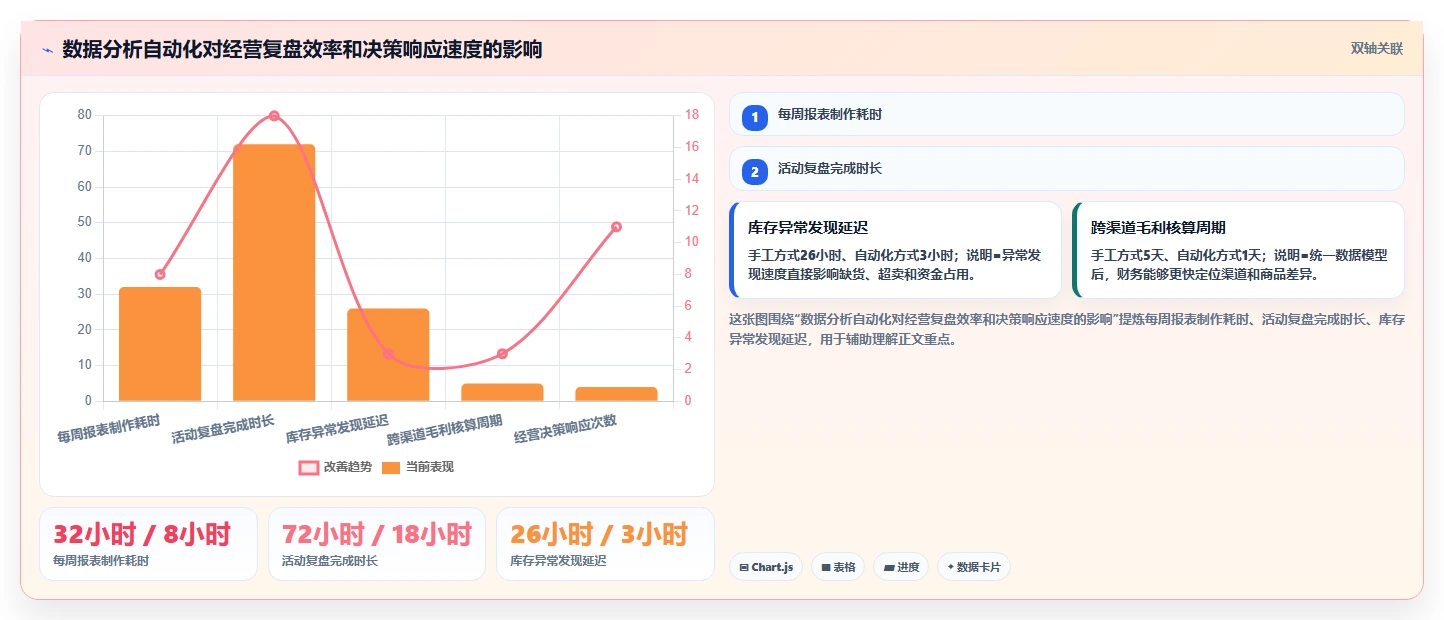Toggle the 改善趋势 legend item
1444x620 pixels.
[x=335, y=467]
